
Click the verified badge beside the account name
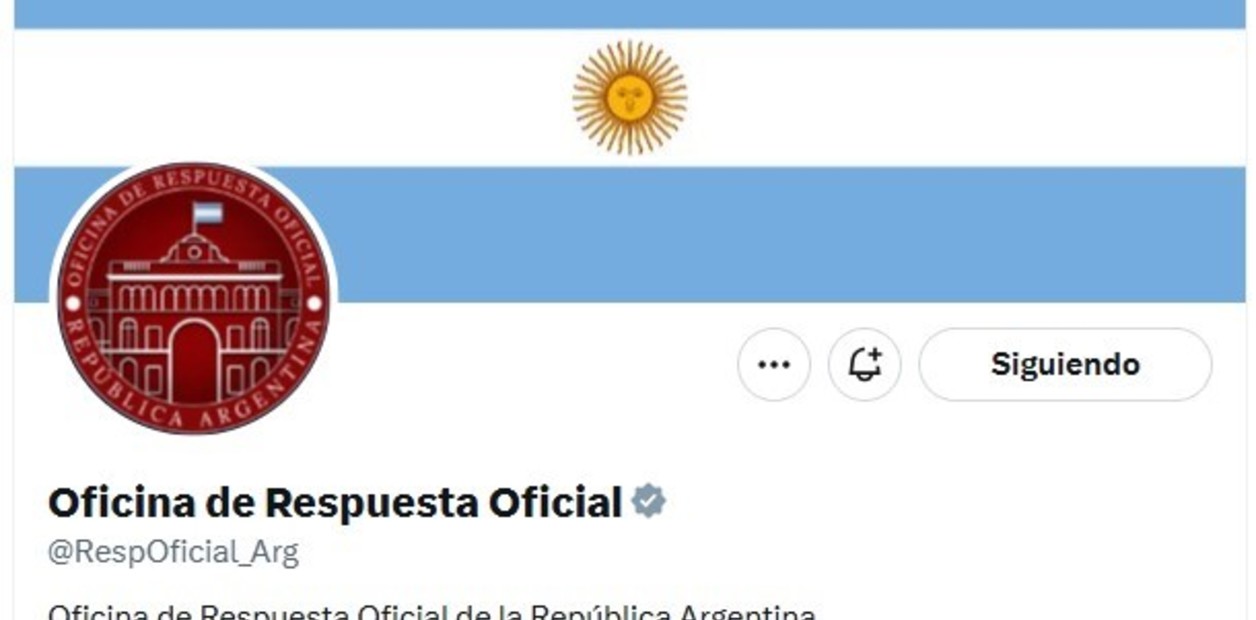click(x=649, y=501)
